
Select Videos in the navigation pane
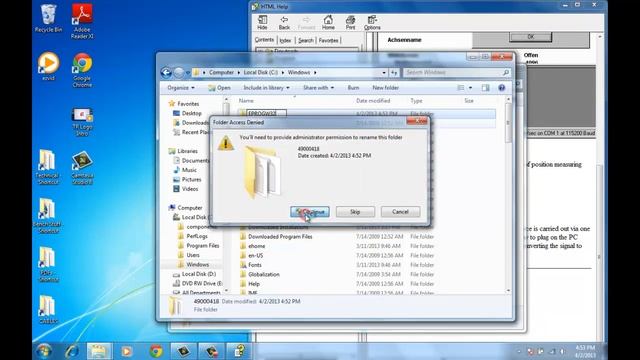point(190,189)
